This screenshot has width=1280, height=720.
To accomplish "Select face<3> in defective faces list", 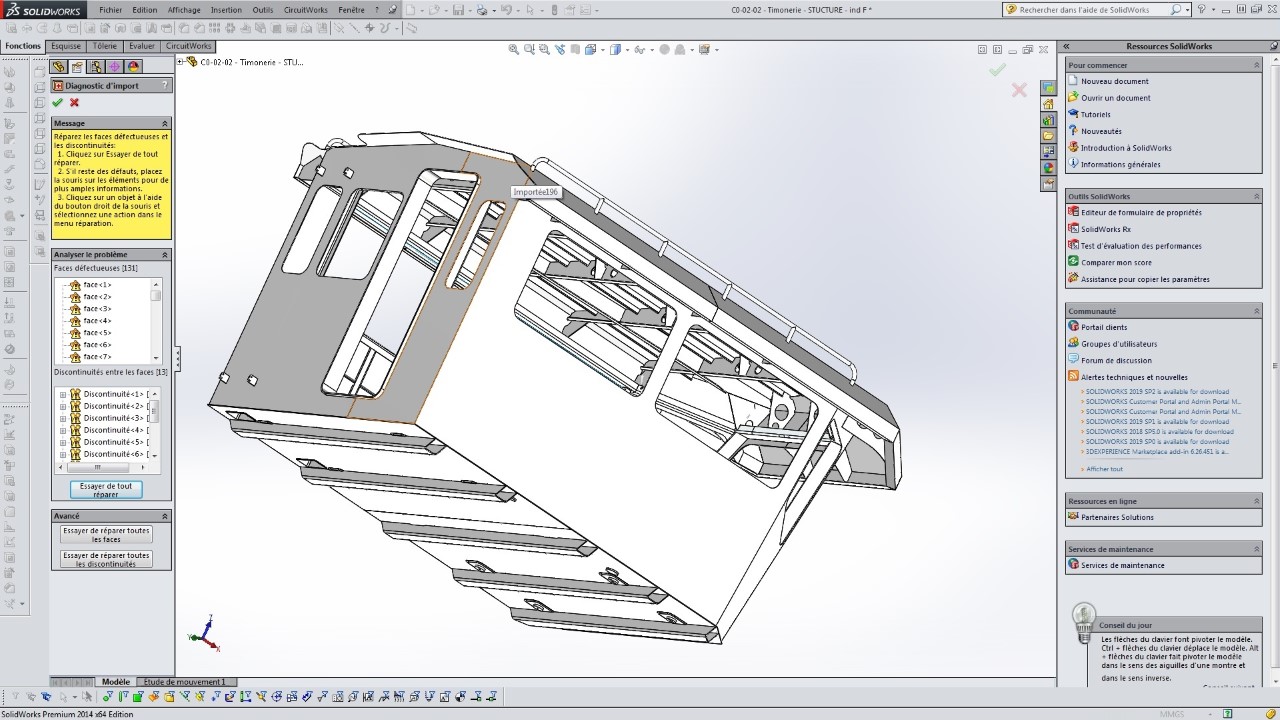I will click(97, 309).
